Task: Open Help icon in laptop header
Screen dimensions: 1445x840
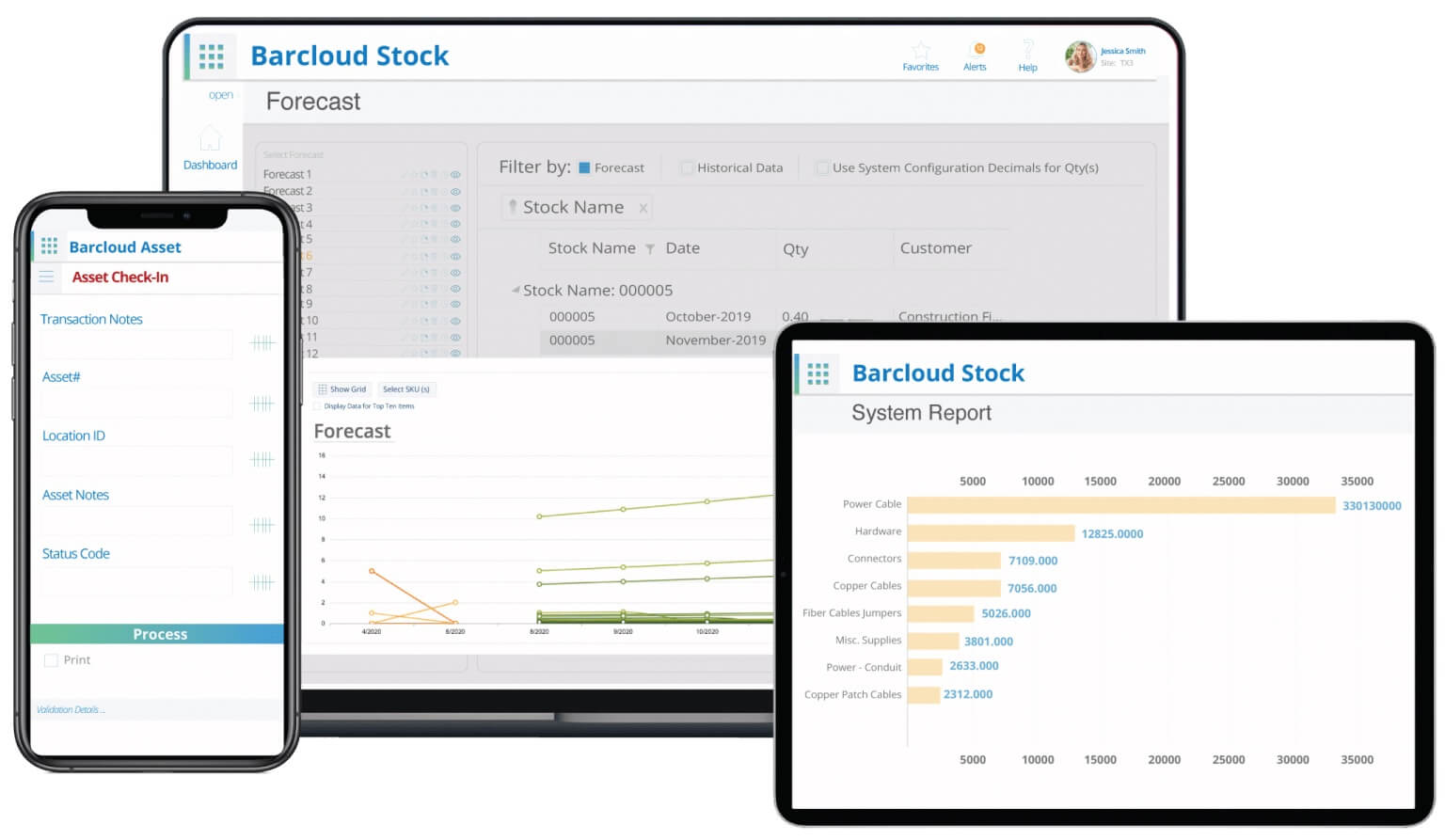Action: [x=1028, y=49]
